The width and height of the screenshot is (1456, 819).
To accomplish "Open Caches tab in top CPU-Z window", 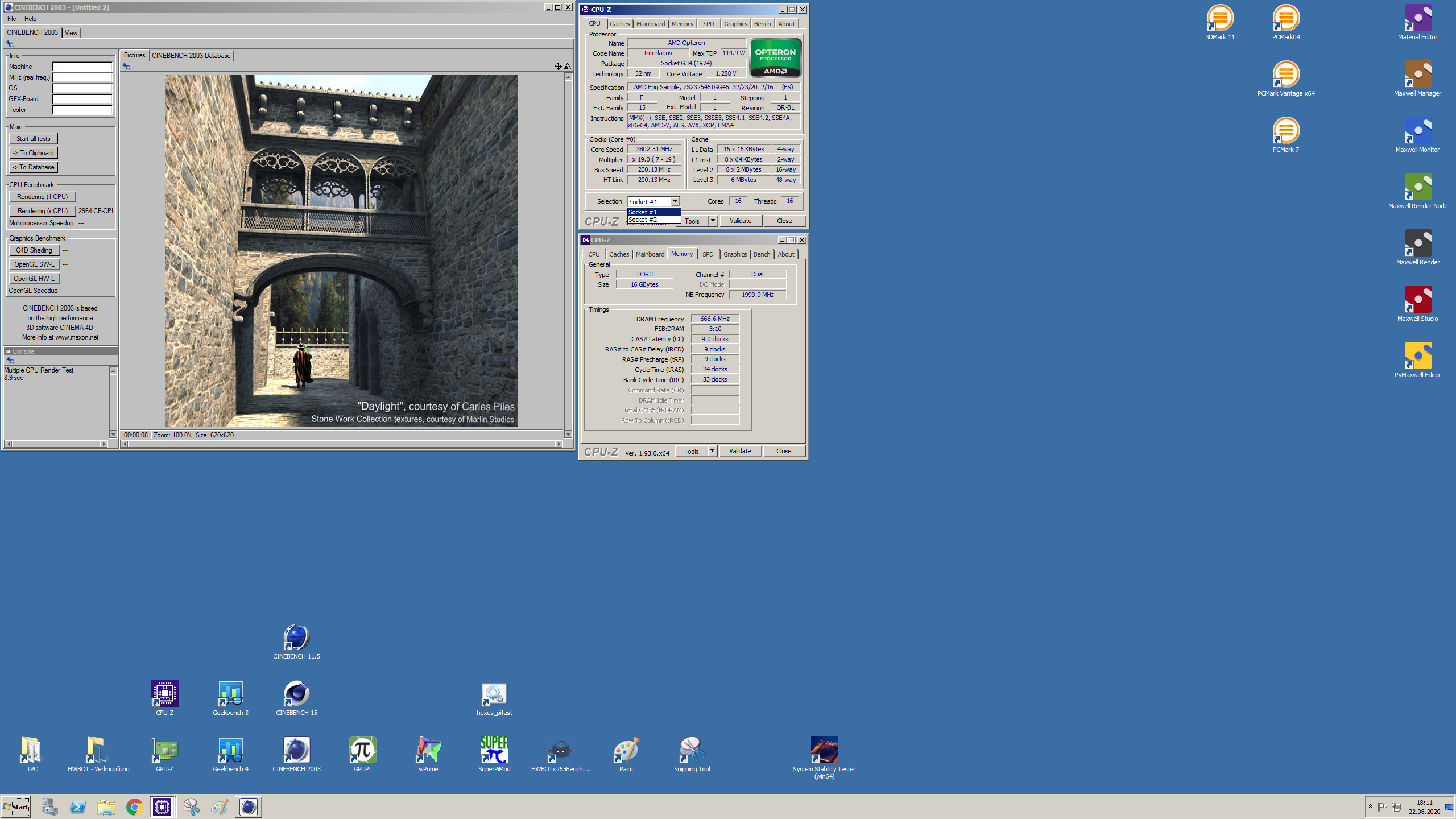I will [619, 24].
